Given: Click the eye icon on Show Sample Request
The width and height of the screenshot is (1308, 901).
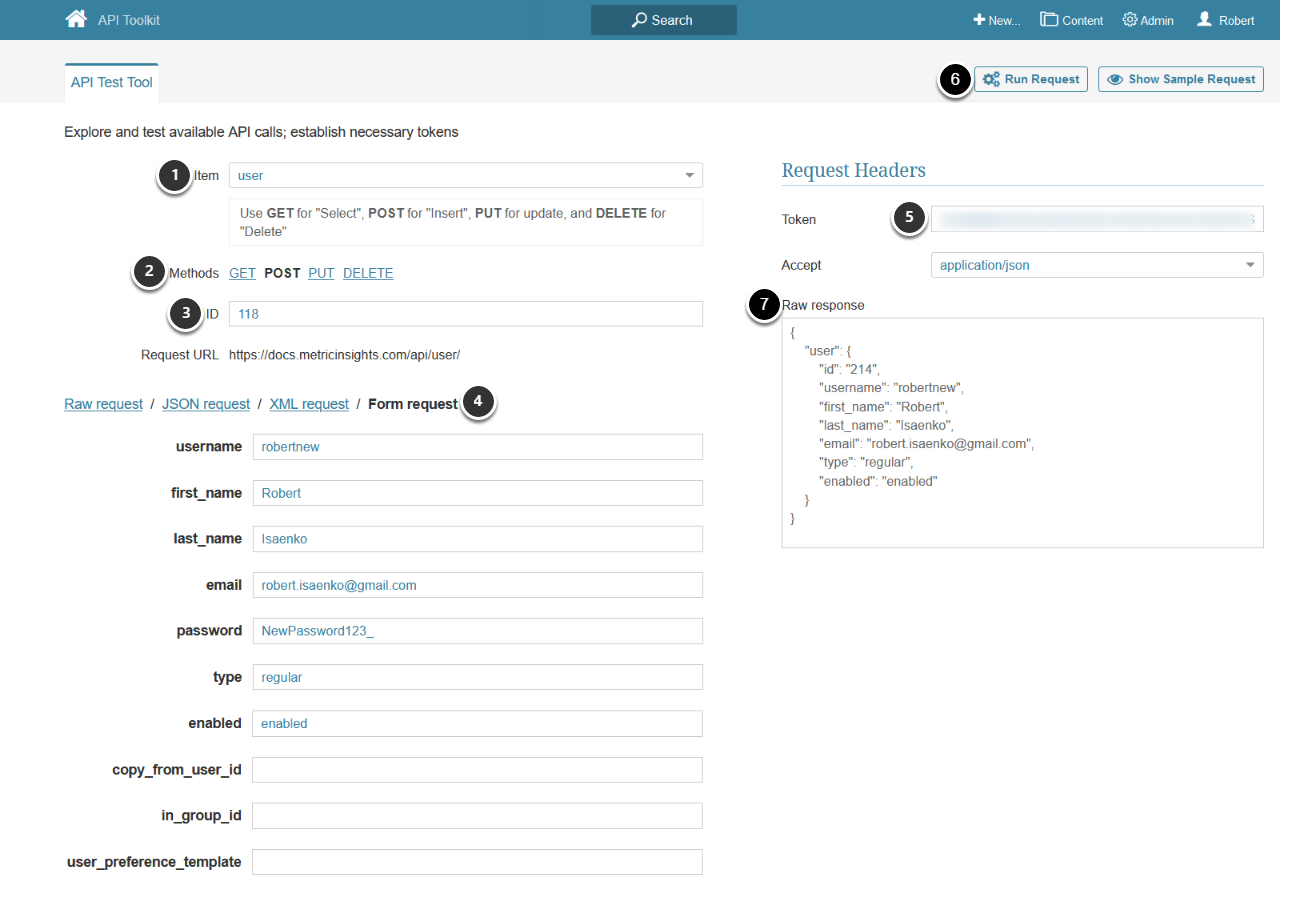Looking at the screenshot, I should point(1115,79).
